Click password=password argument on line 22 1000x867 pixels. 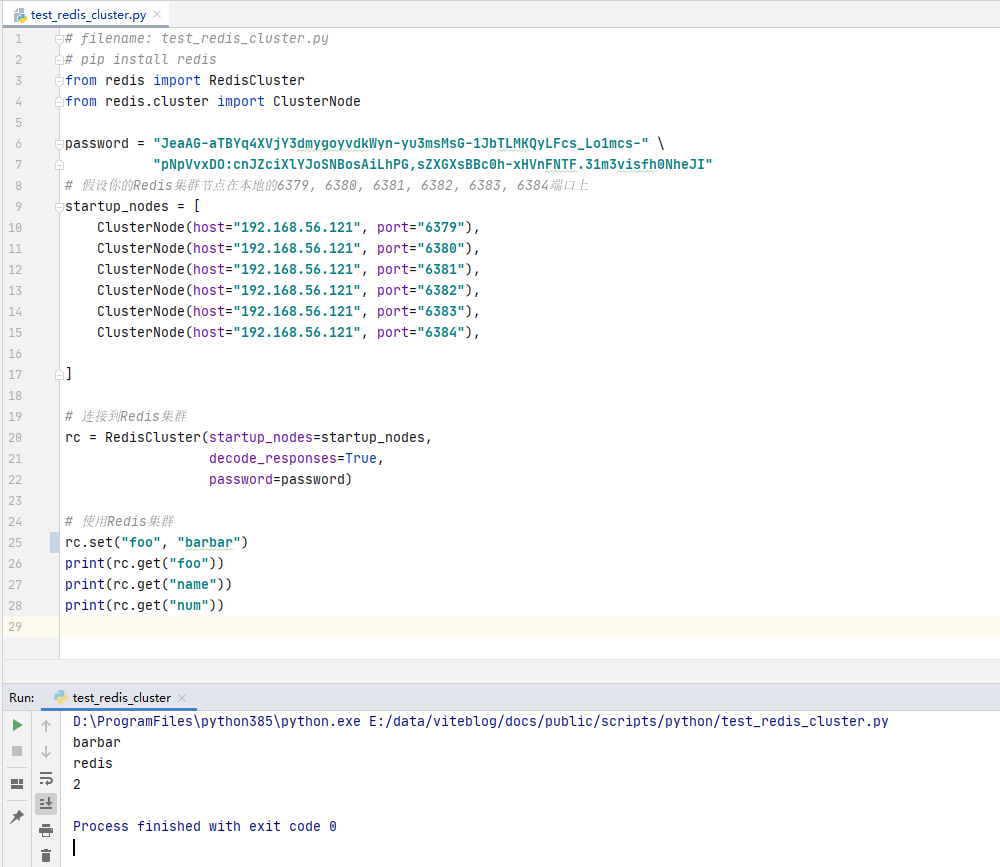coord(277,480)
